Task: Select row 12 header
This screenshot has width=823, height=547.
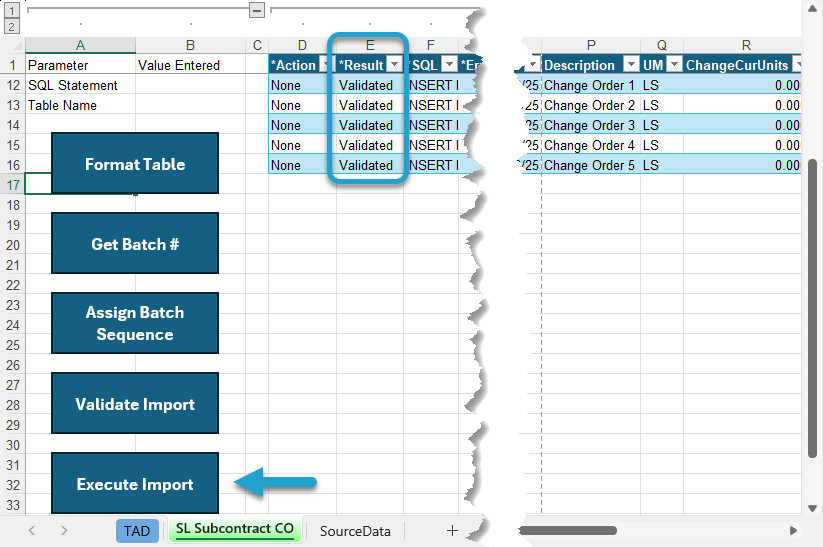Action: click(13, 85)
